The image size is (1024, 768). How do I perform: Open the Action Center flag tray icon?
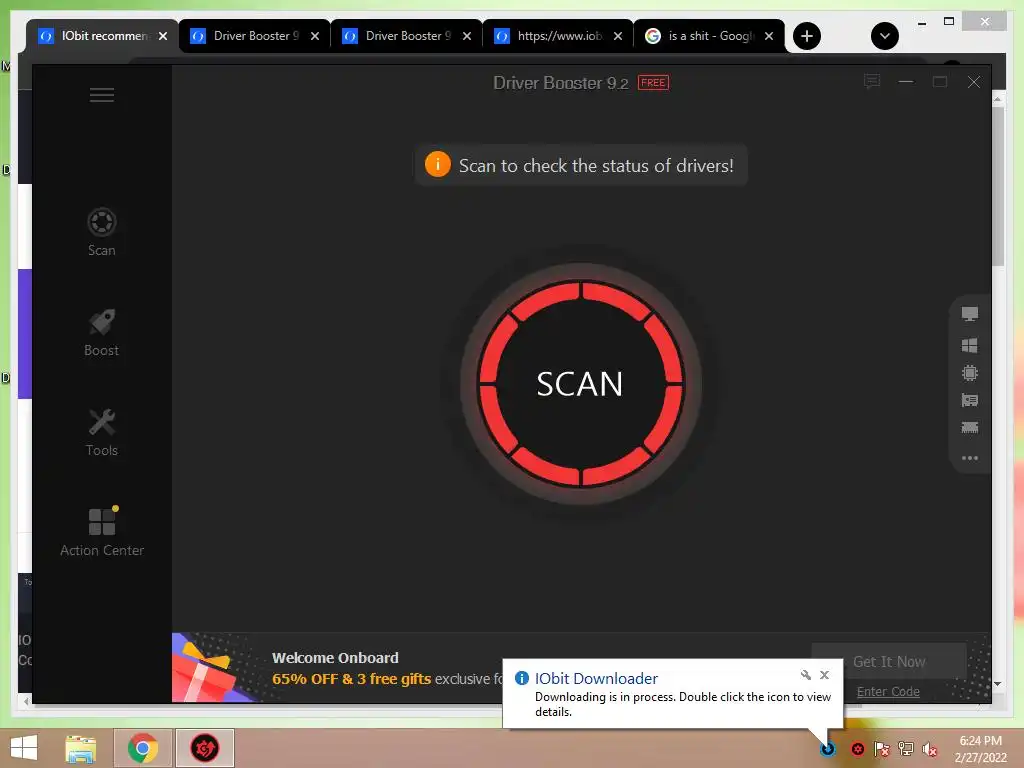pos(882,749)
